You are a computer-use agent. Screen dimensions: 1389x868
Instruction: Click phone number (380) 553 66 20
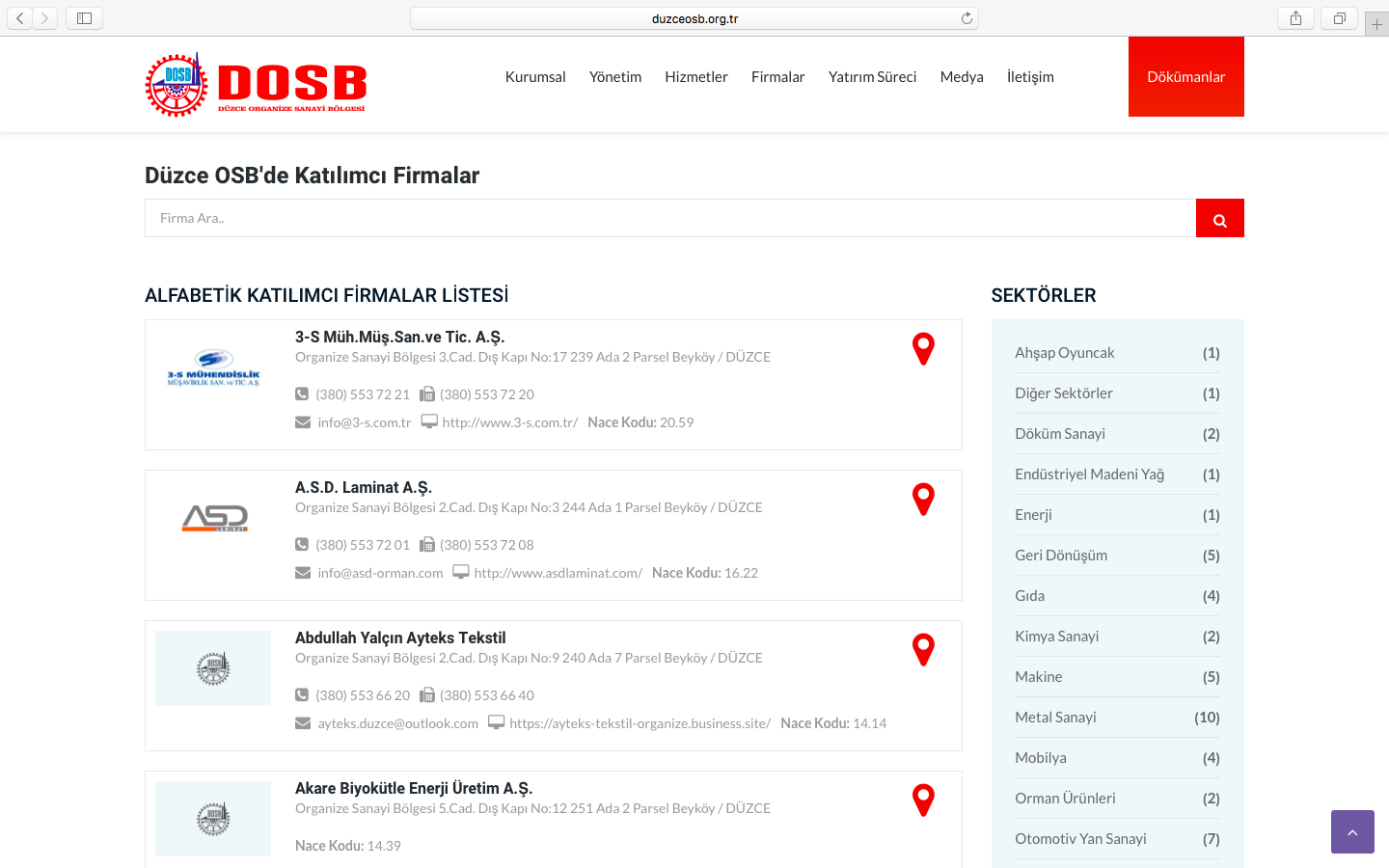point(363,695)
